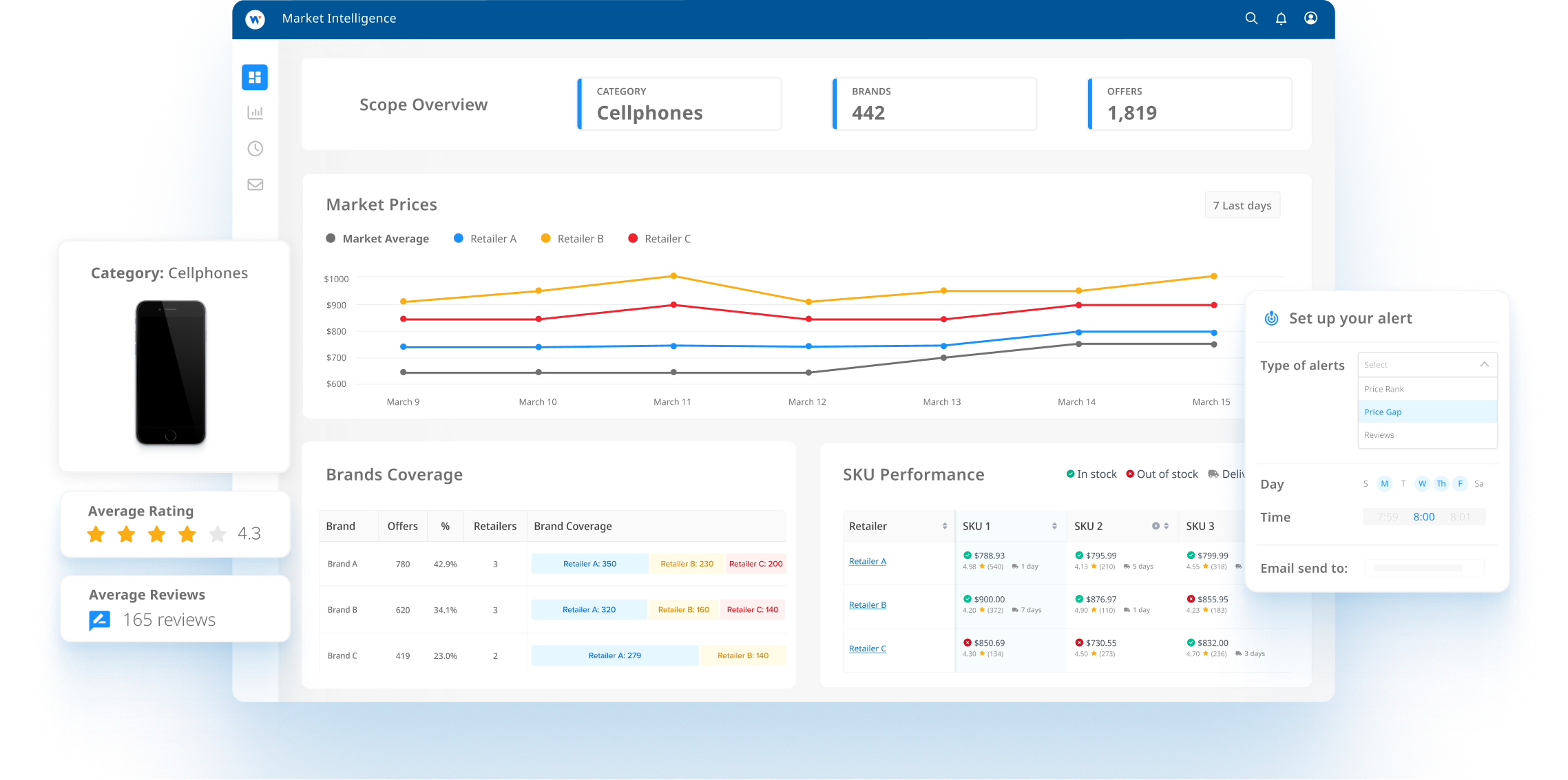Open the Retailer A link
The width and height of the screenshot is (1568, 780).
[868, 562]
